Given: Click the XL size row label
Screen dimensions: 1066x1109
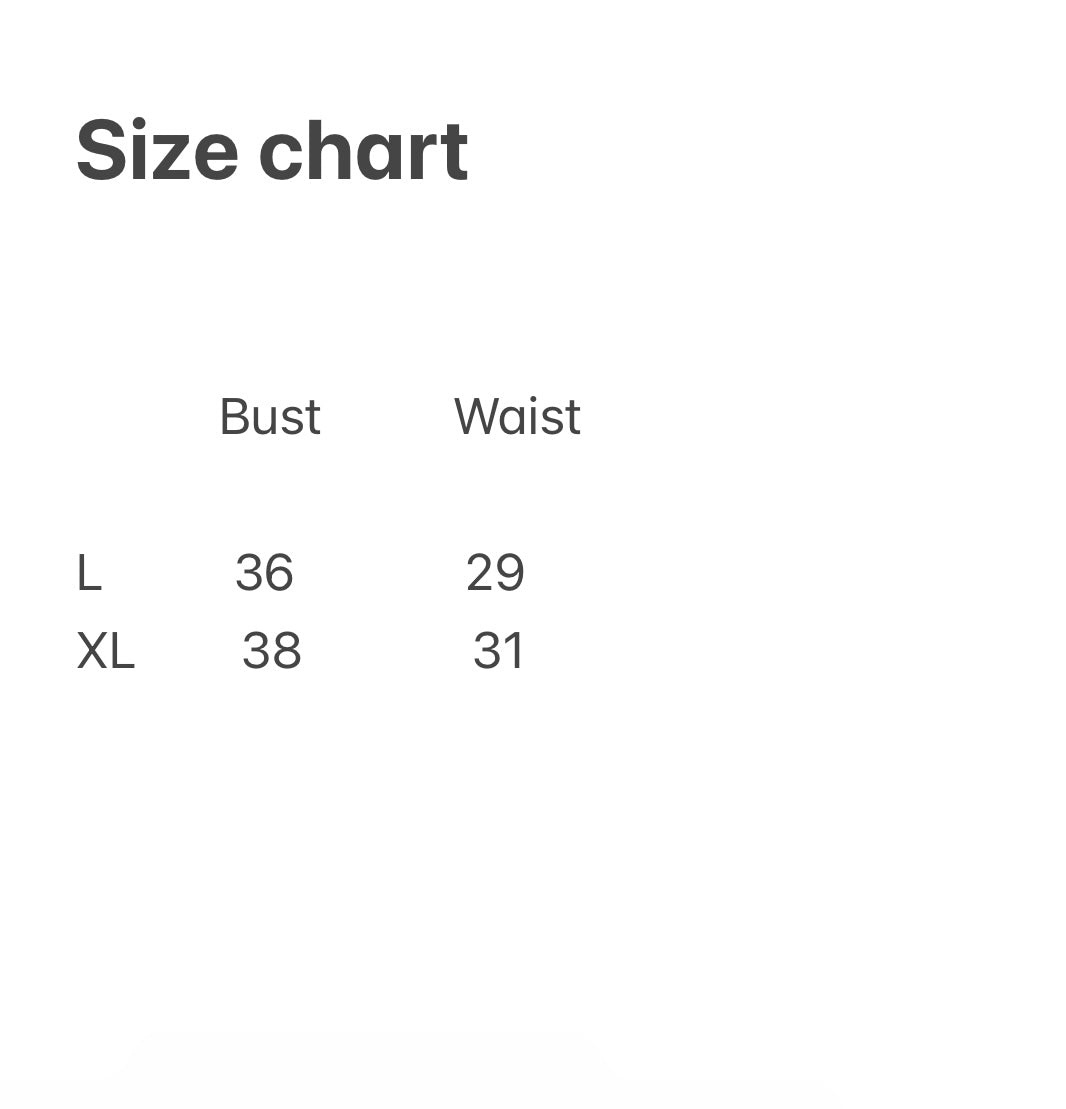Looking at the screenshot, I should point(105,651).
